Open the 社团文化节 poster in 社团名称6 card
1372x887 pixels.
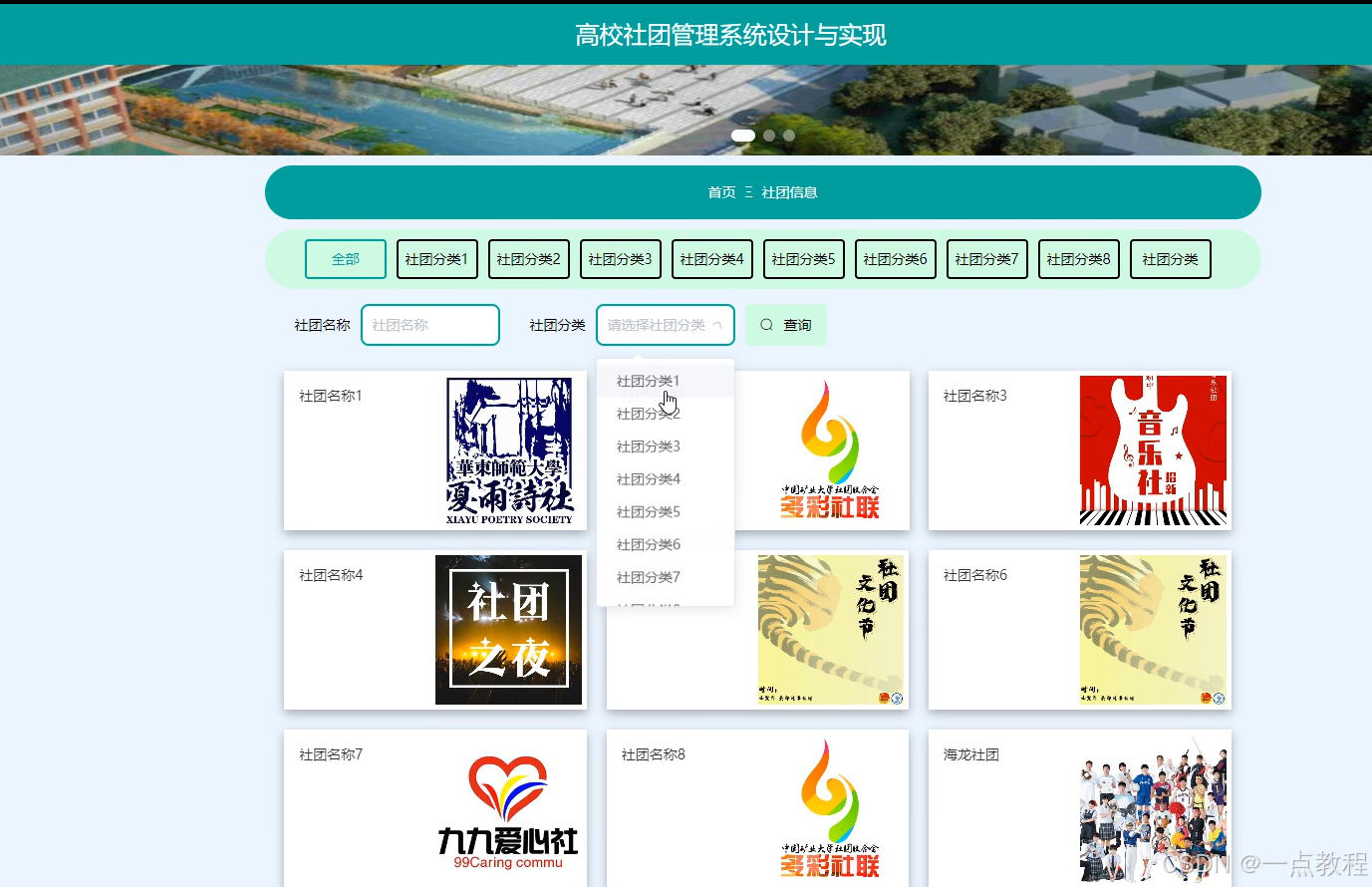(x=1153, y=630)
